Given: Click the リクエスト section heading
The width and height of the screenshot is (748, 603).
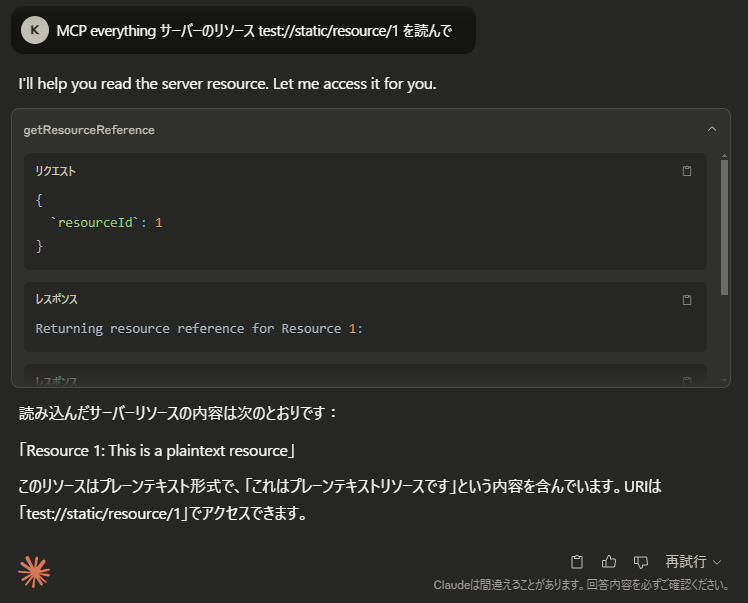Looking at the screenshot, I should point(55,171).
